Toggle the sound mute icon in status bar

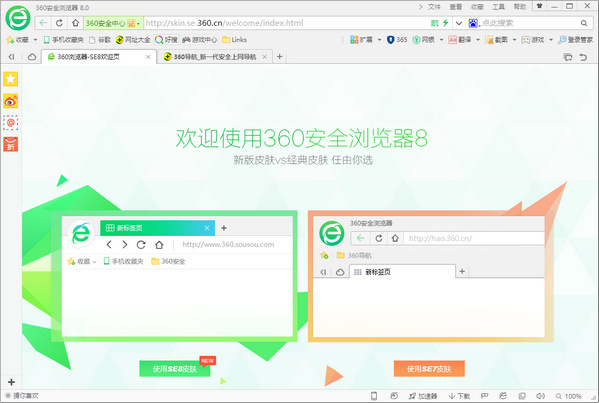pyautogui.click(x=540, y=396)
